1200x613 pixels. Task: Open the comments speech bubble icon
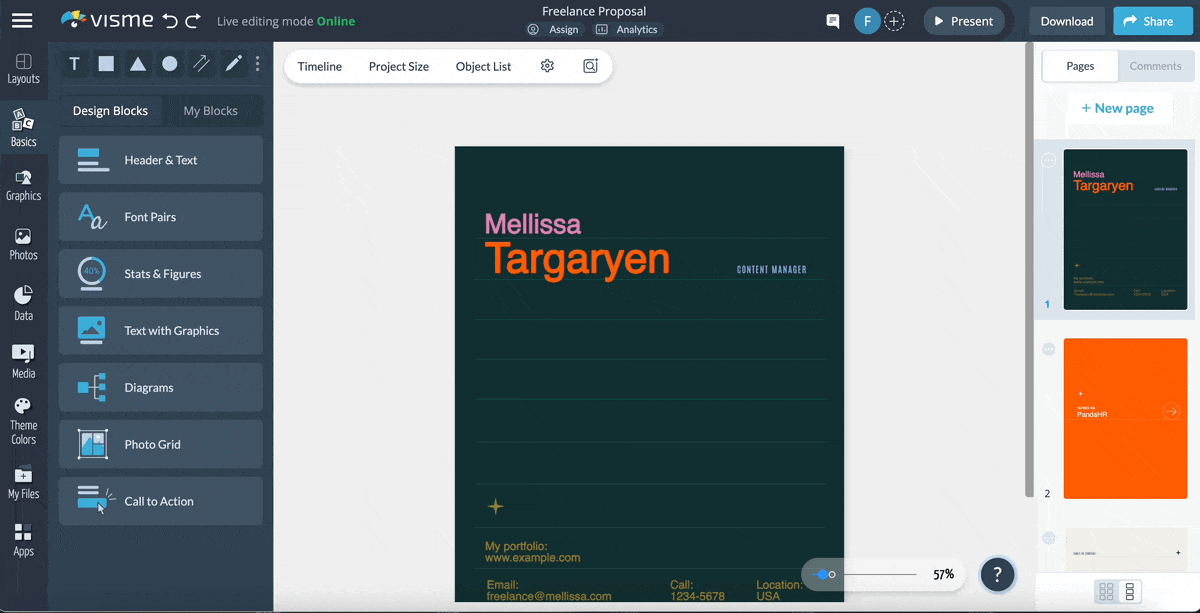tap(832, 21)
